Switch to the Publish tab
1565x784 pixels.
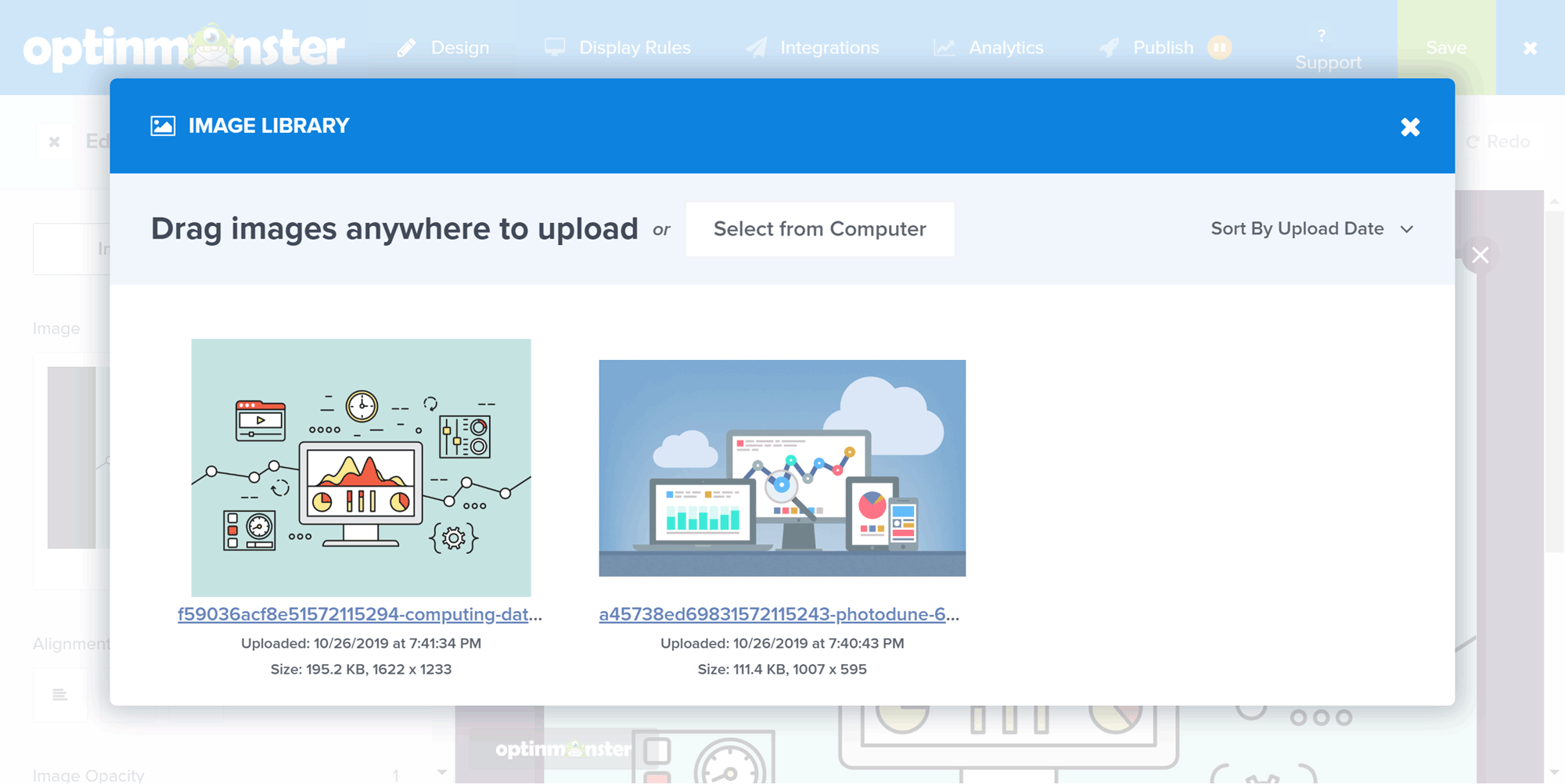(x=1147, y=48)
